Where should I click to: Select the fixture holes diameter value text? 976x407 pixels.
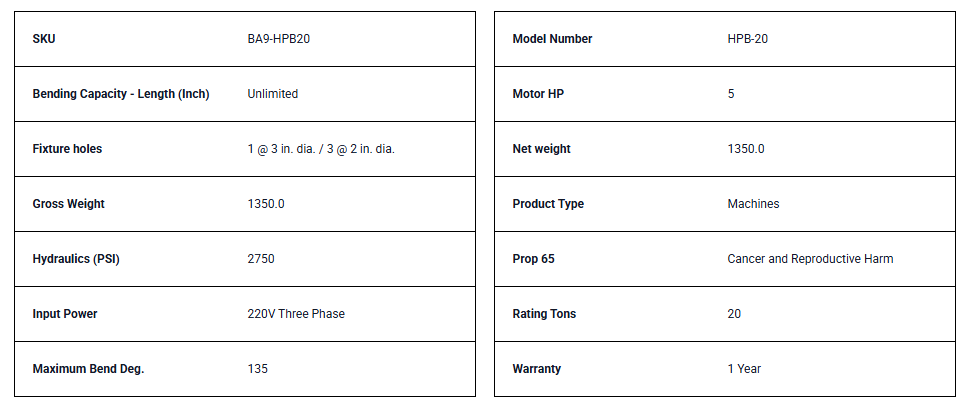click(329, 149)
